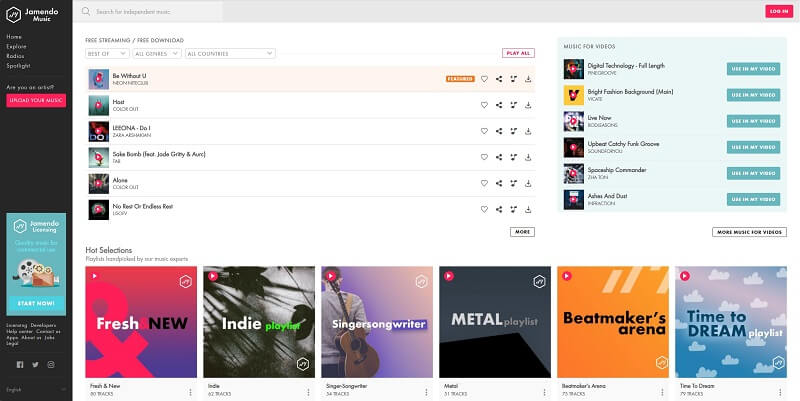Share the track Sake Bomb

tap(499, 157)
